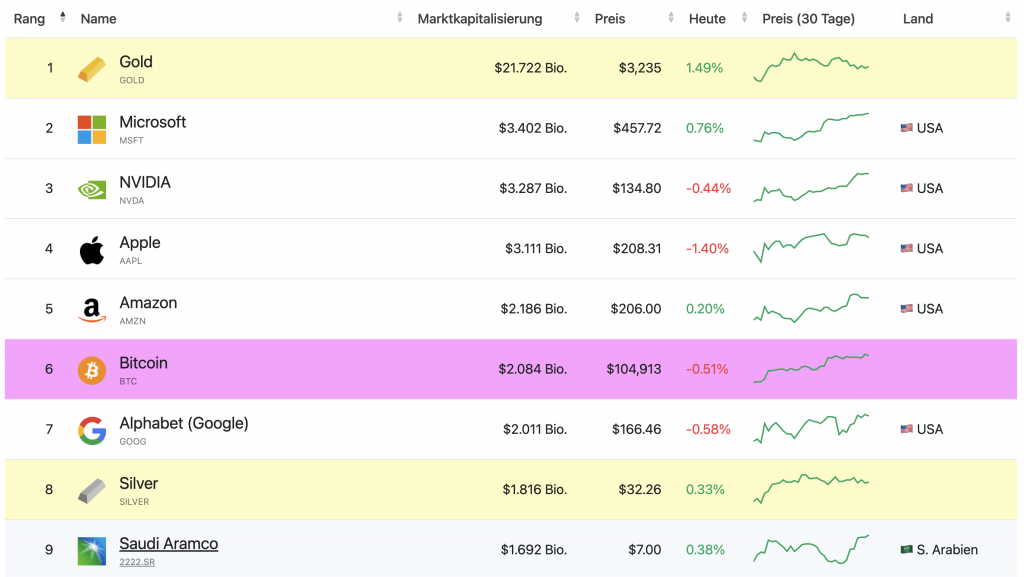Viewport: 1024px width, 577px height.
Task: Click the silver bar icon
Action: tap(91, 489)
